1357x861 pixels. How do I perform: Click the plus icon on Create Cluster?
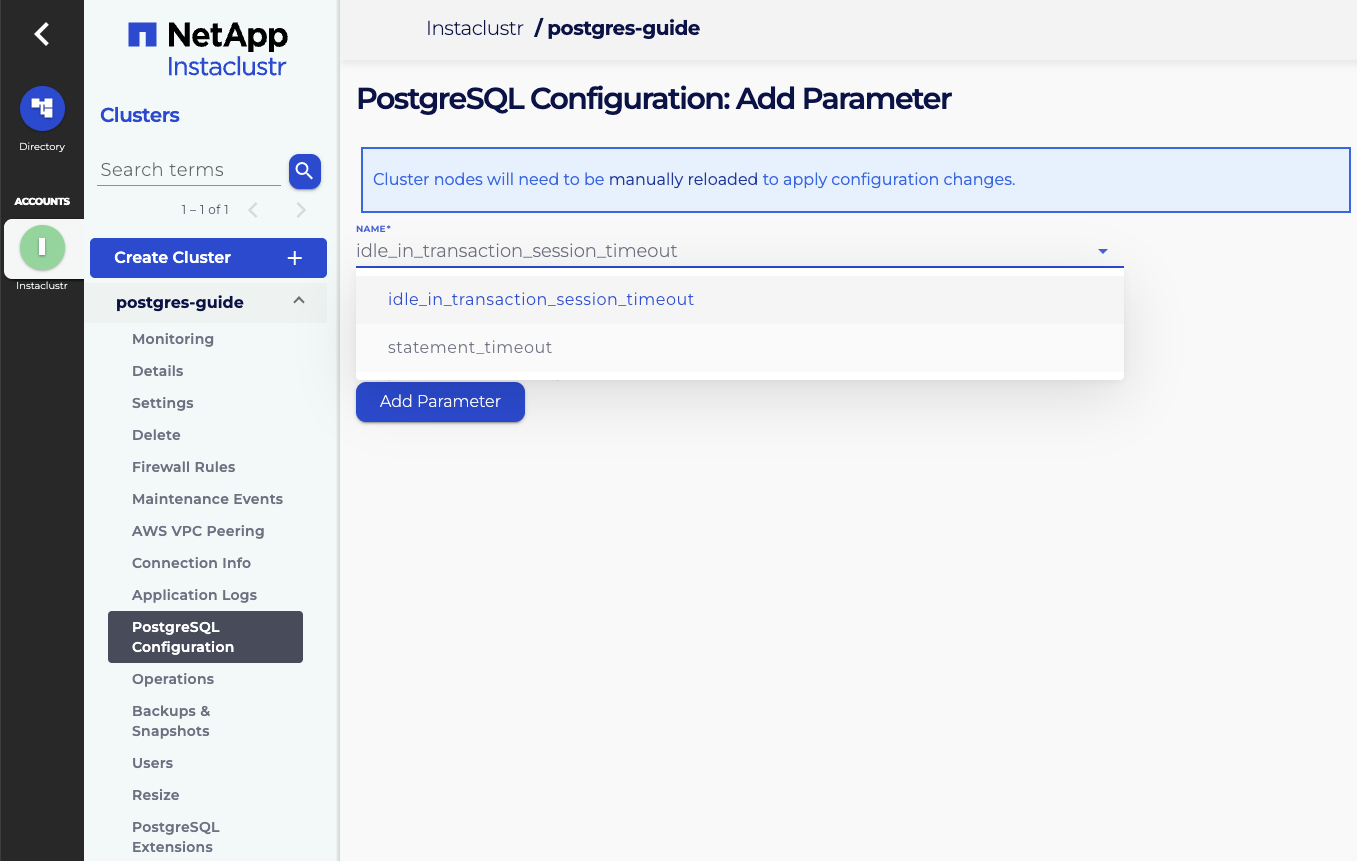point(295,258)
